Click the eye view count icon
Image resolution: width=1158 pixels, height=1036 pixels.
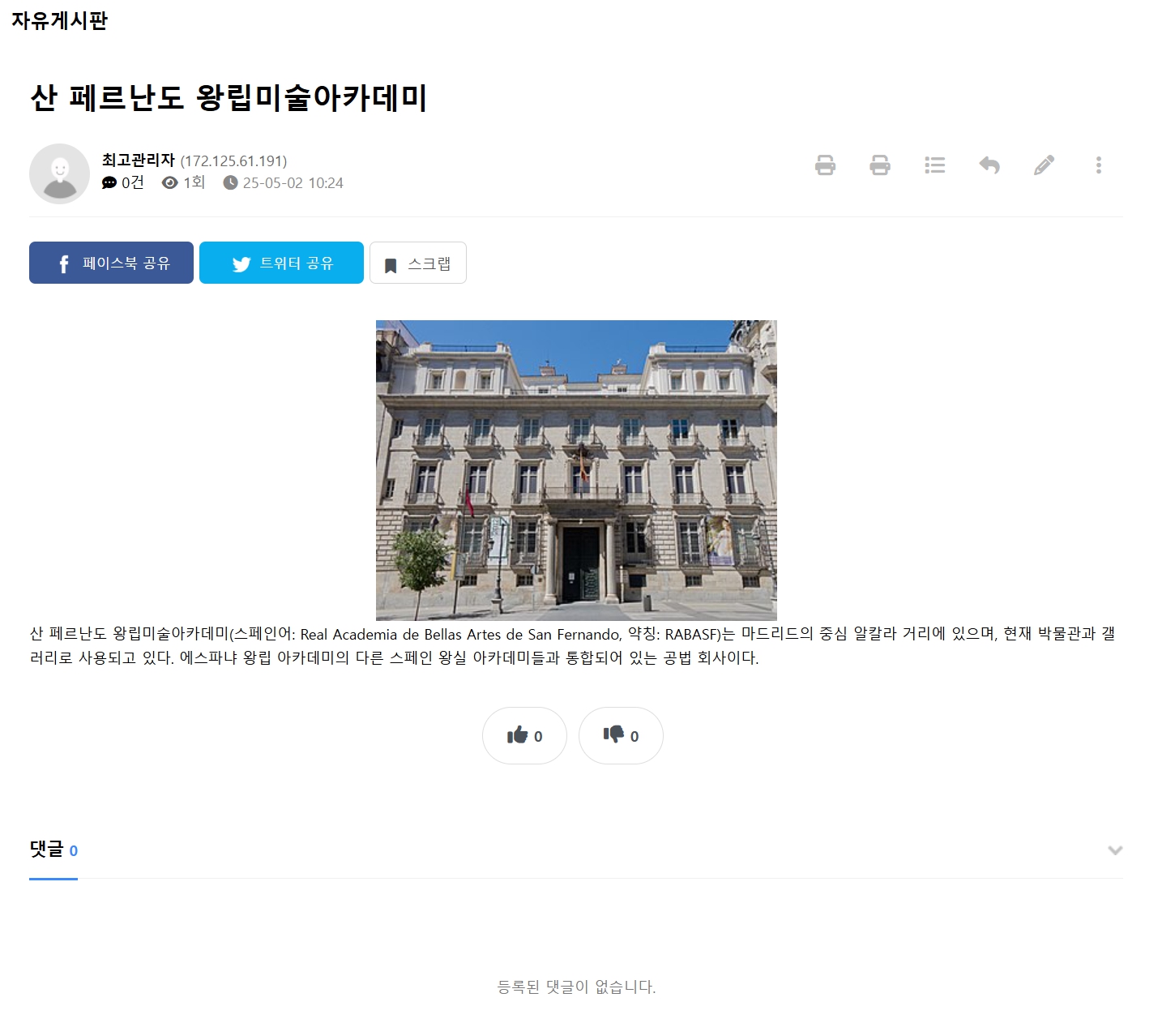pos(169,183)
